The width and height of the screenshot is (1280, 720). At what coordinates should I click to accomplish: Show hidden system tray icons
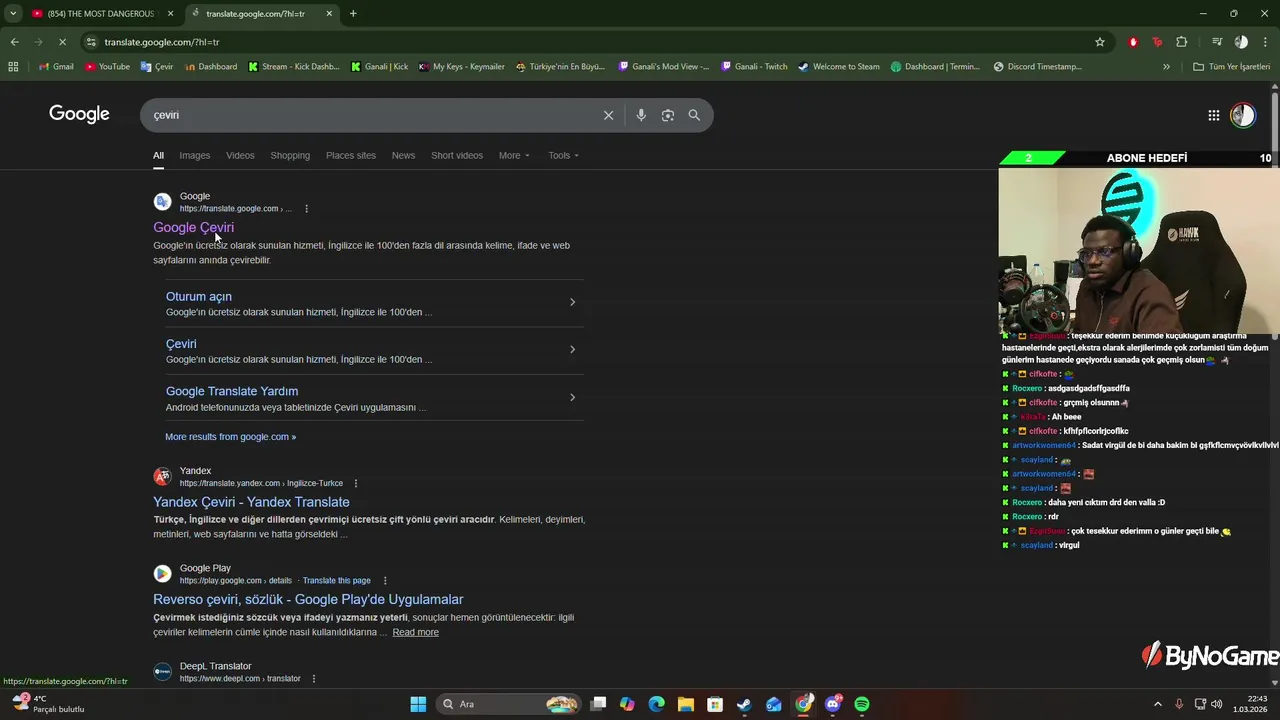point(1158,704)
